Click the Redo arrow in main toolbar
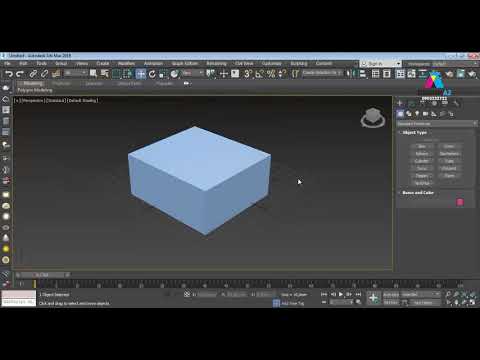 click(20, 74)
